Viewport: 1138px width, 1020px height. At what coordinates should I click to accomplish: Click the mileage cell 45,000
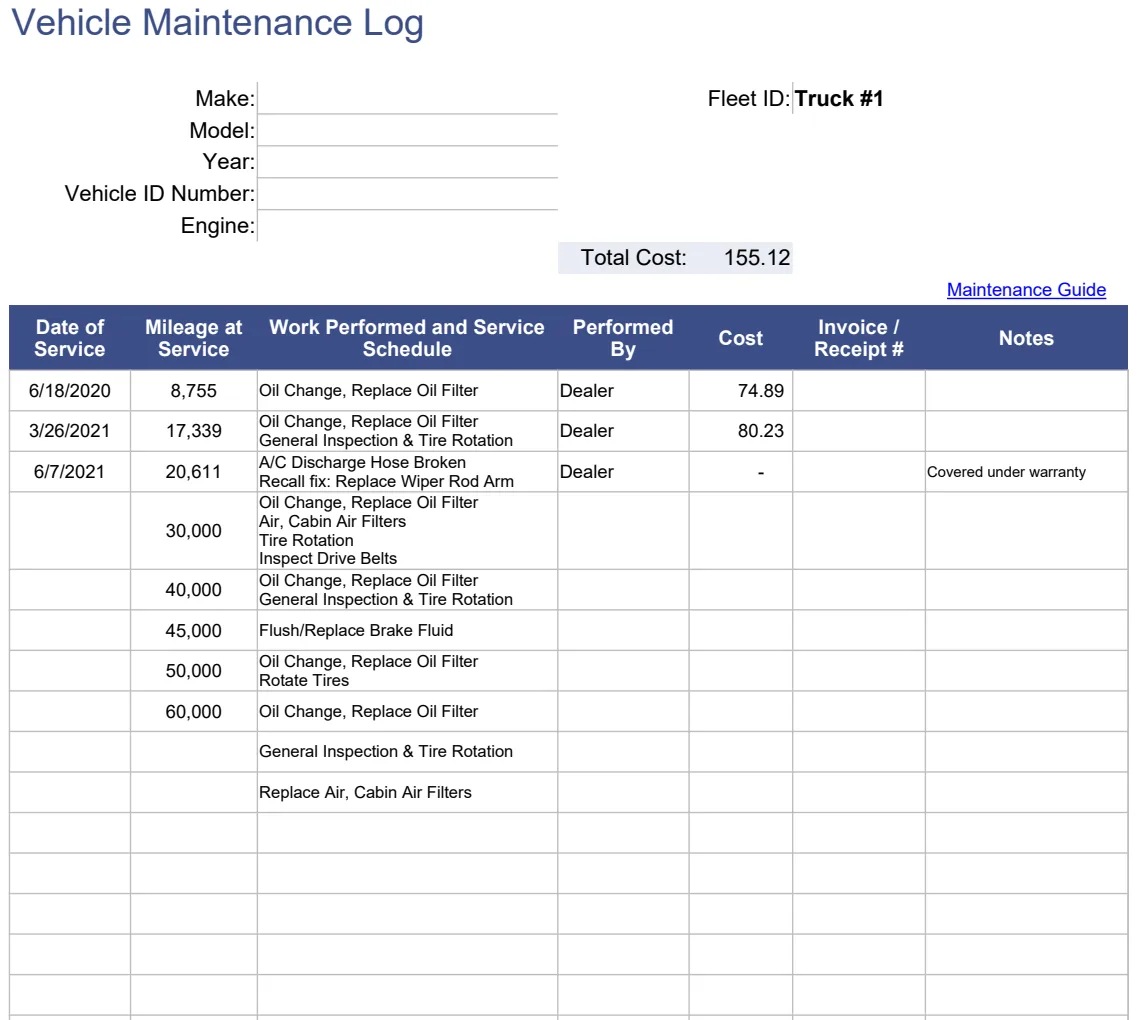(194, 630)
